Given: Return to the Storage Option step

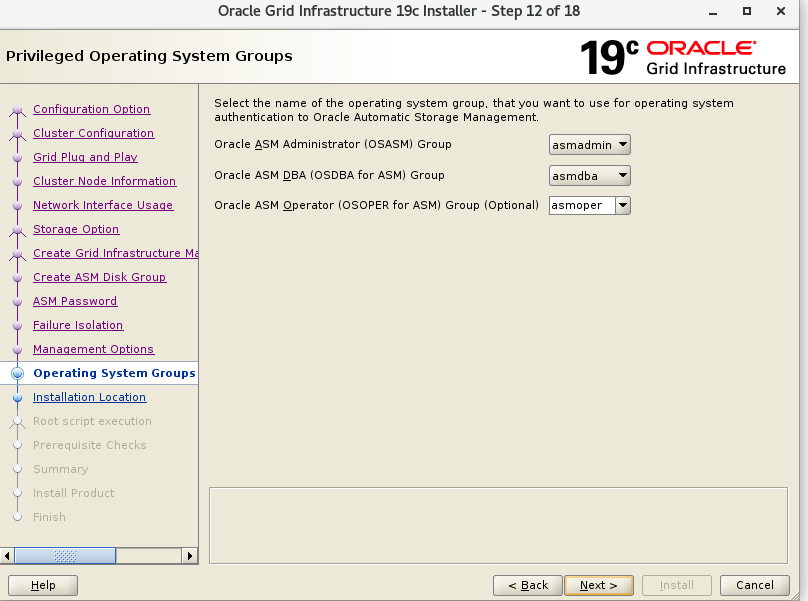Looking at the screenshot, I should click(76, 229).
